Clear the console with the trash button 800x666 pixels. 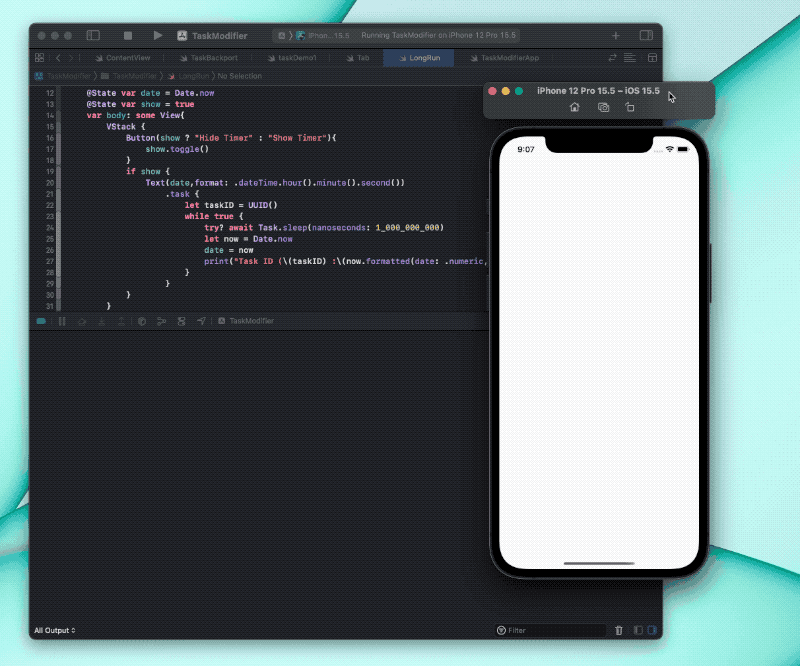(620, 630)
